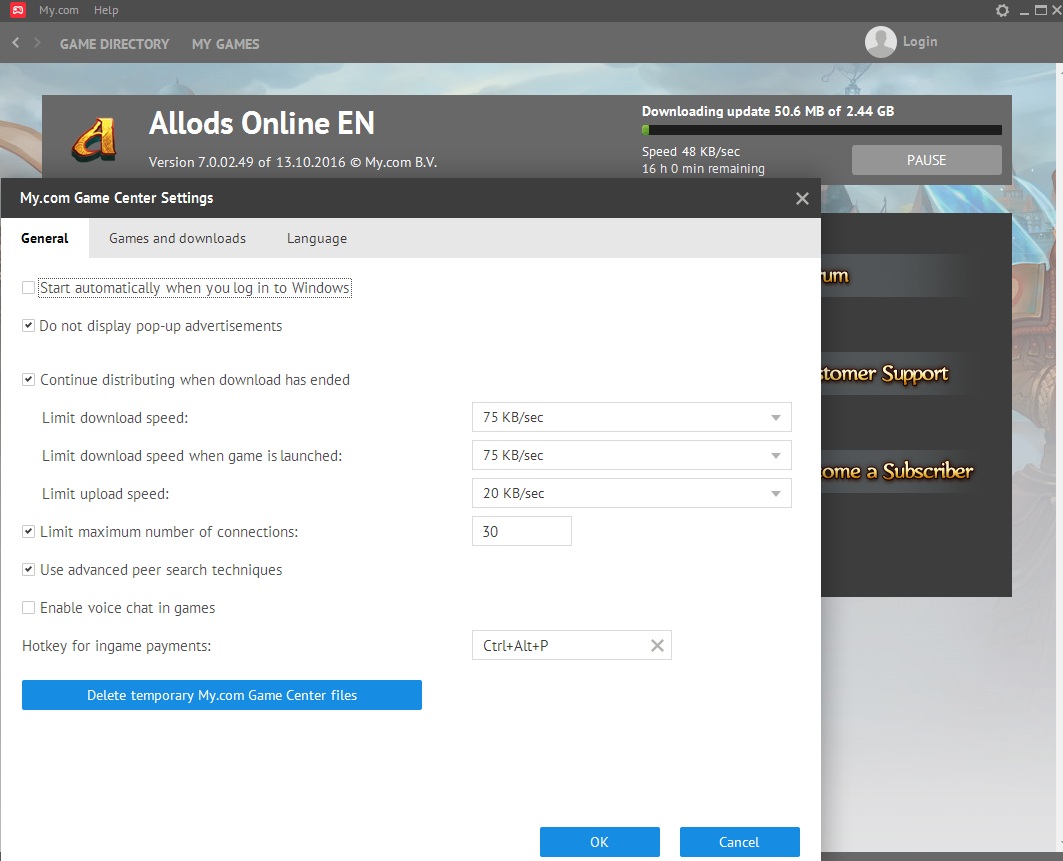The width and height of the screenshot is (1063, 861).
Task: Uncheck do not display pop-up advertisements
Action: point(28,325)
